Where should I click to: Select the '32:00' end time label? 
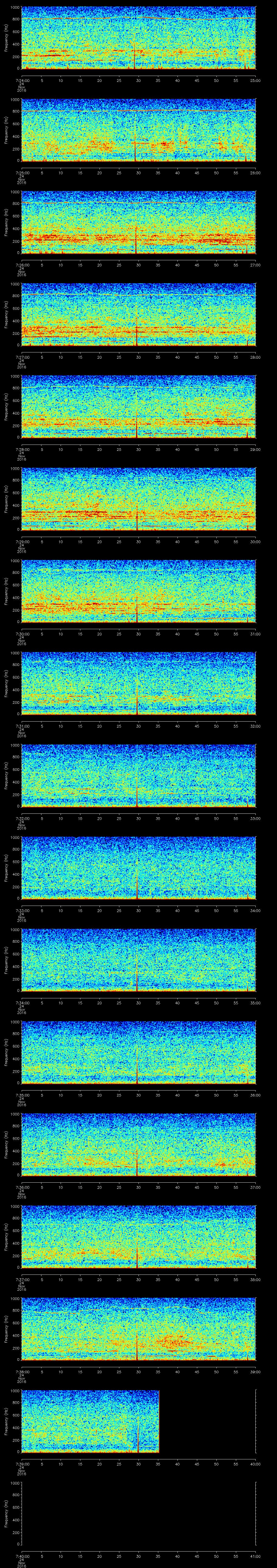click(x=255, y=726)
